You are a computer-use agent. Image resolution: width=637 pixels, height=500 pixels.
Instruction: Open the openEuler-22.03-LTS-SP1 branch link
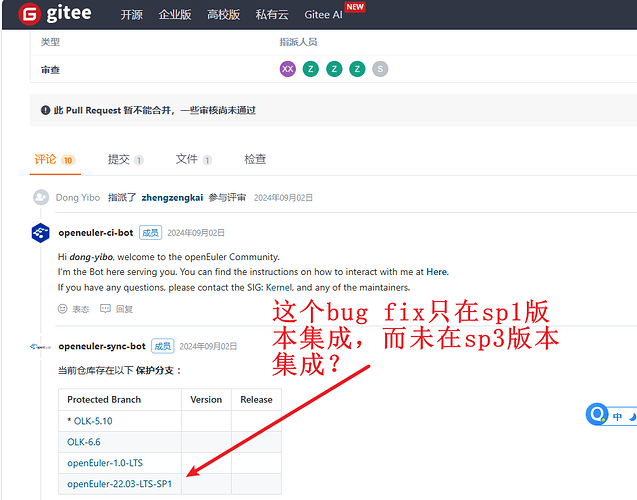(119, 484)
